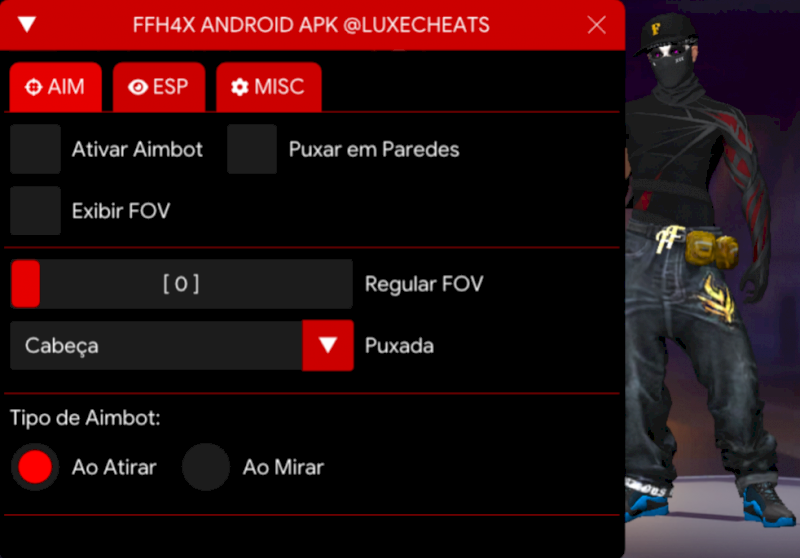The width and height of the screenshot is (800, 558).
Task: Select the crosshair icon on AIM tab
Action: [x=34, y=87]
